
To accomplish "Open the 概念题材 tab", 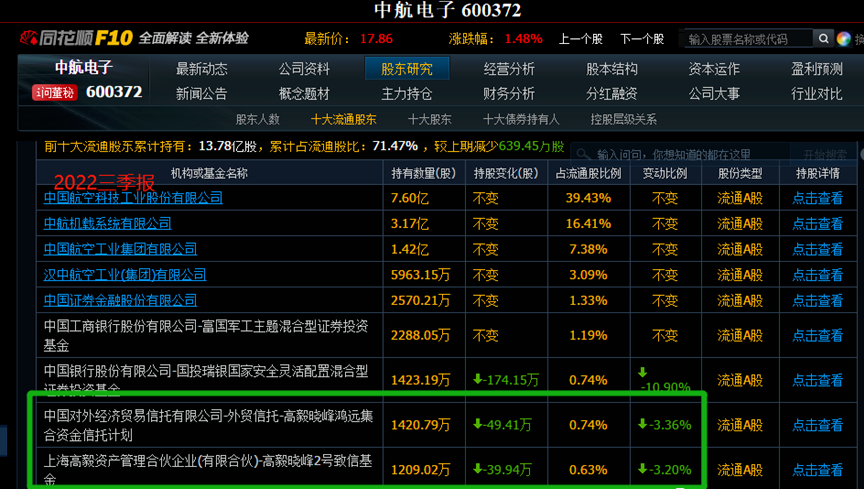I will coord(304,94).
